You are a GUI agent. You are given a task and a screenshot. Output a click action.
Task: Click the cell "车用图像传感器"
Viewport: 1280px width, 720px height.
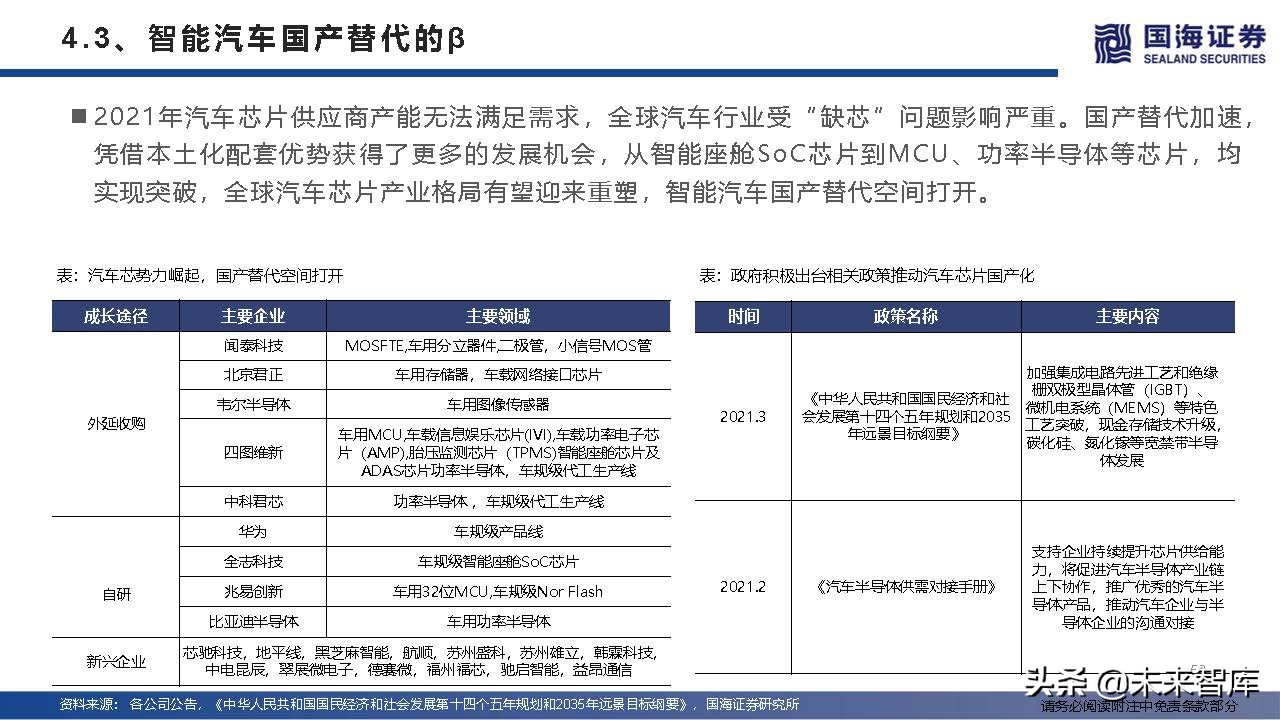(498, 404)
